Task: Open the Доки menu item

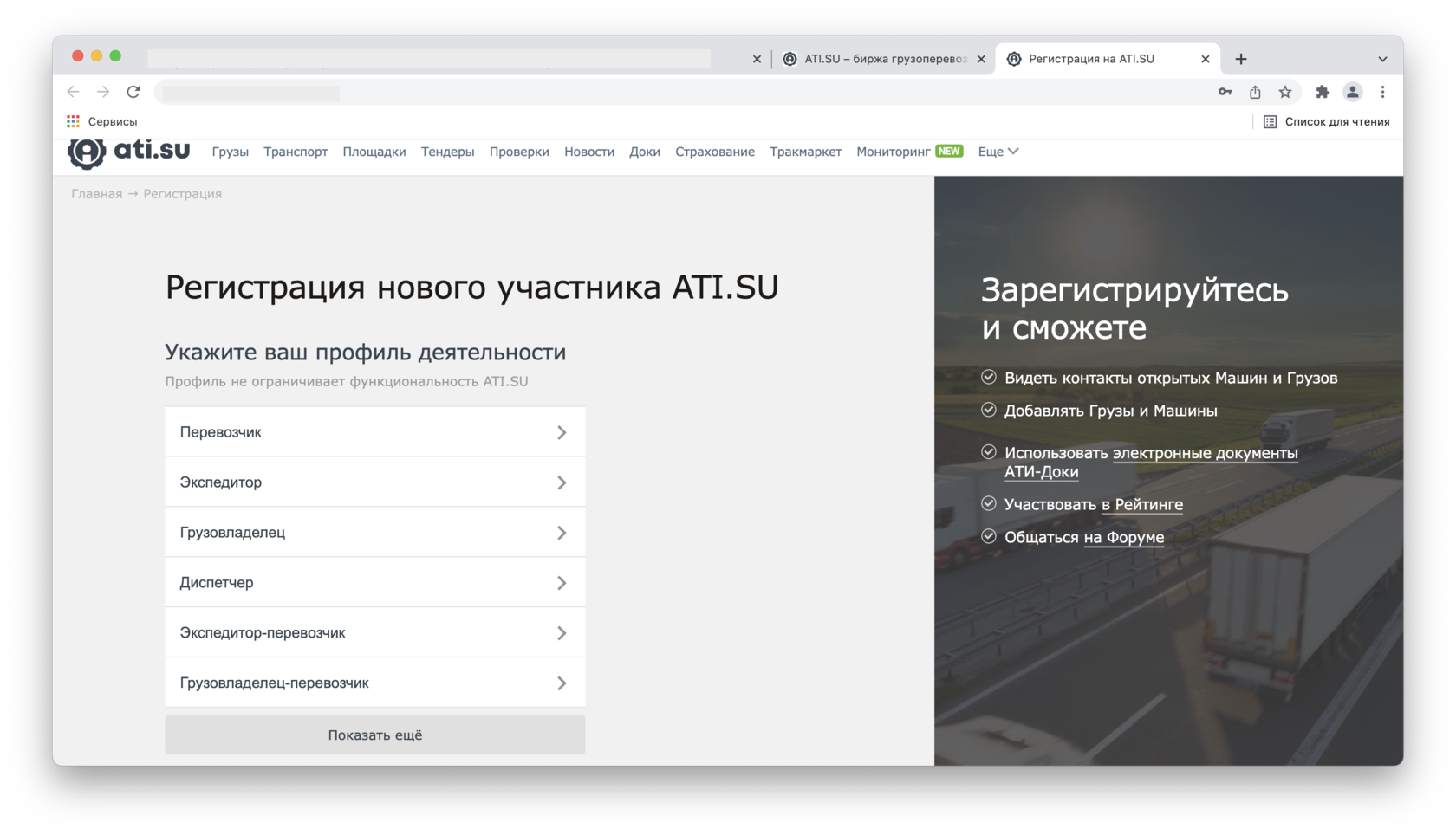Action: (644, 152)
